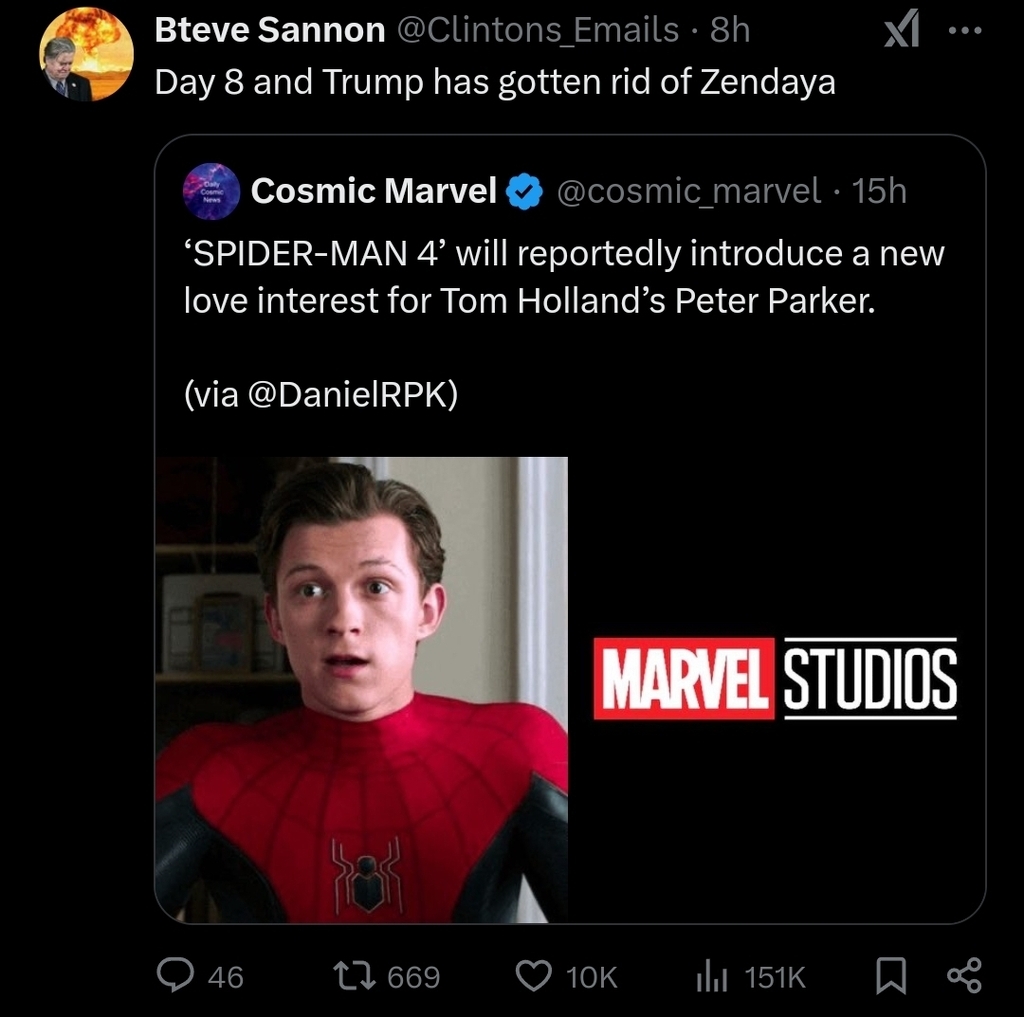Click Cosmic Marvel blue verified badge
The image size is (1024, 1017).
(x=524, y=190)
